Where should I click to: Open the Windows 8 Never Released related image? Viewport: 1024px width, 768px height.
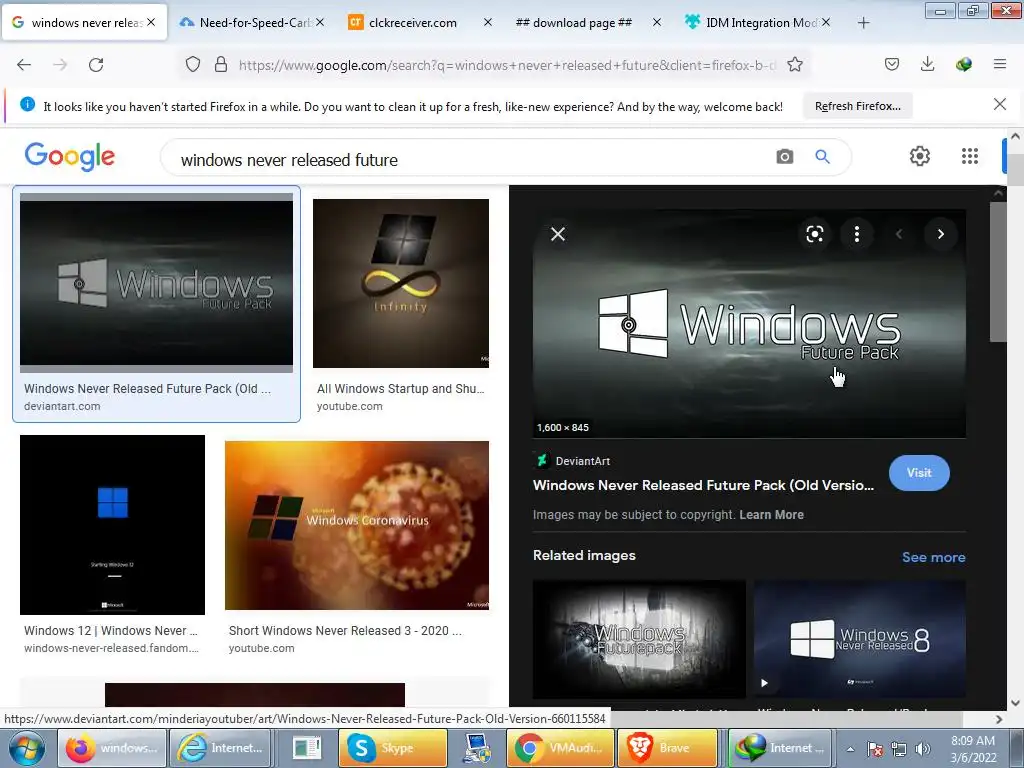click(x=860, y=639)
